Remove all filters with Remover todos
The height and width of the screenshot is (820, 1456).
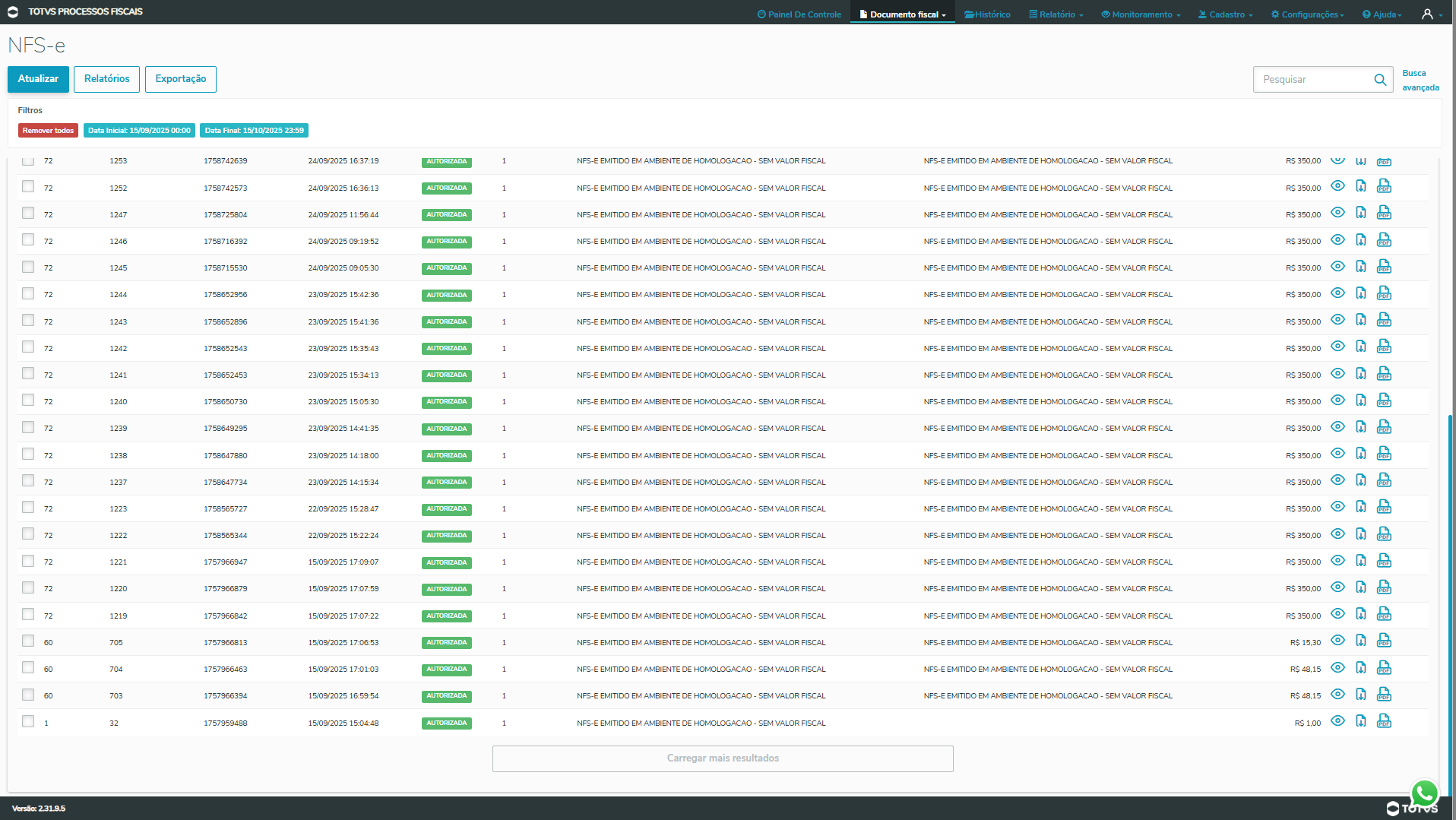tap(48, 131)
